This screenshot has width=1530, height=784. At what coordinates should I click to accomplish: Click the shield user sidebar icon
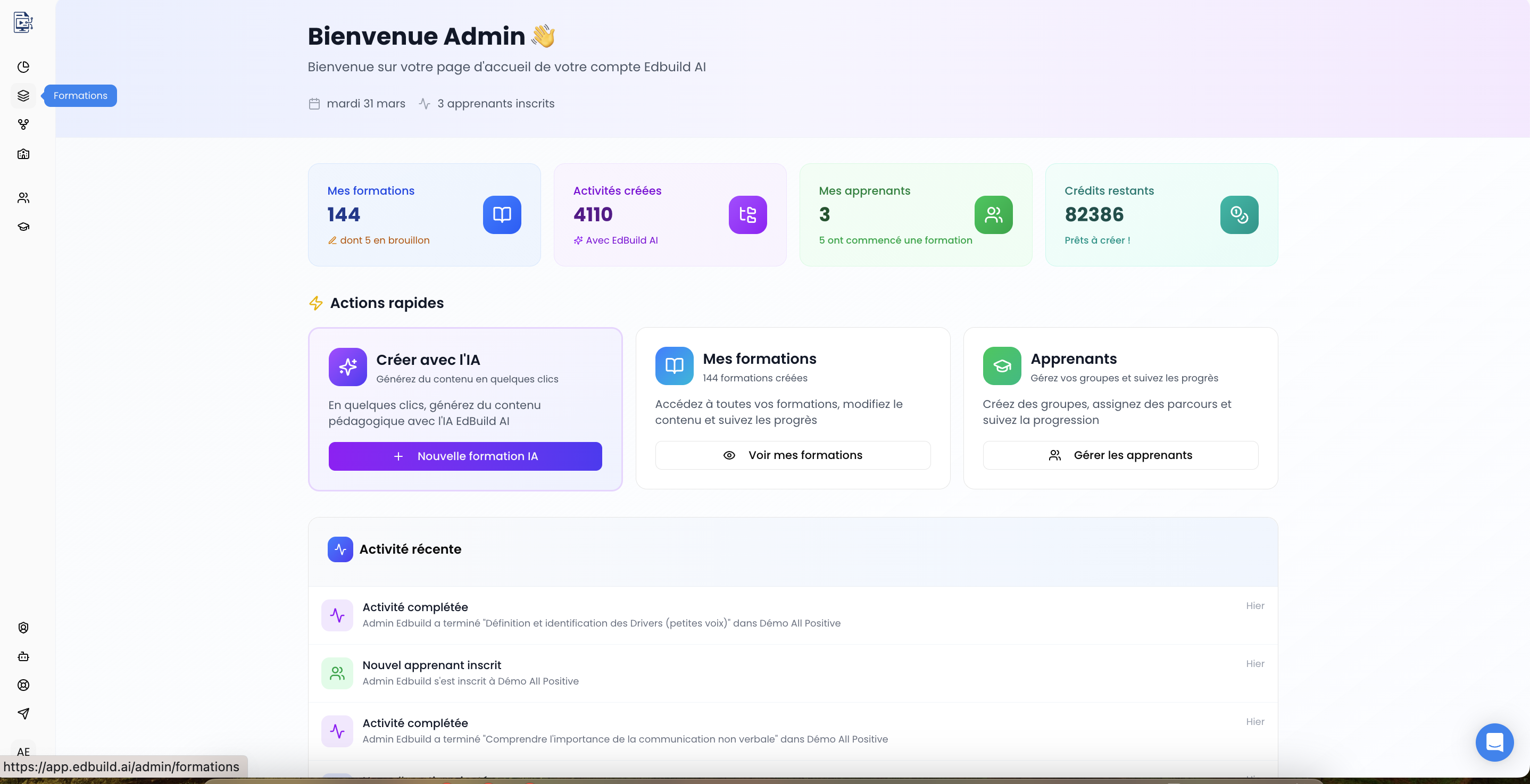point(23,627)
